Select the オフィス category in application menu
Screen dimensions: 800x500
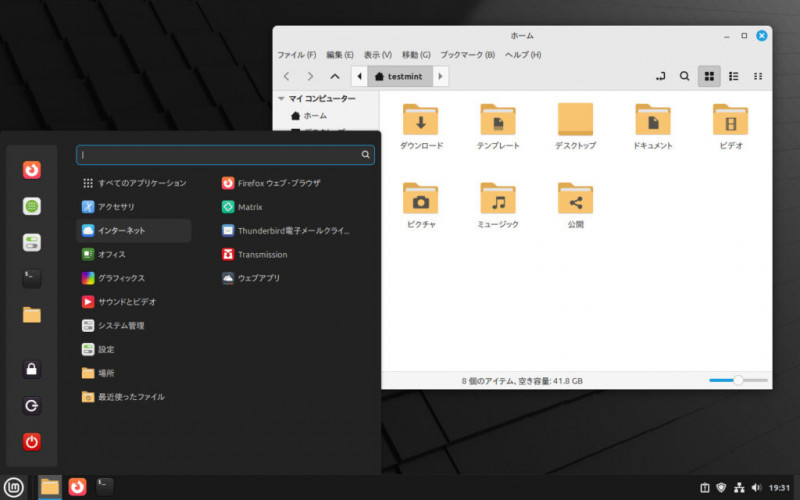[x=111, y=254]
